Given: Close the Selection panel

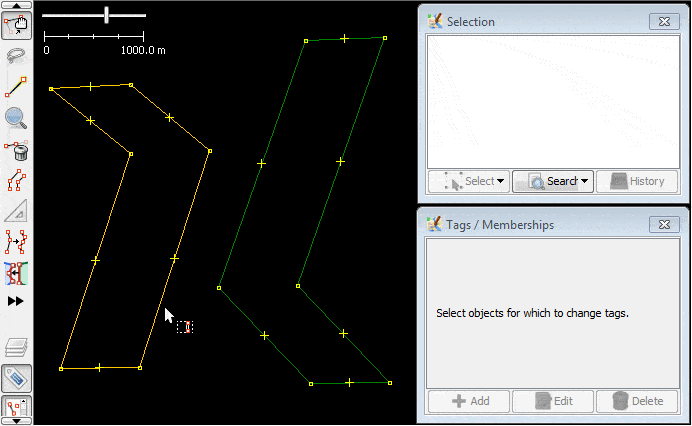Looking at the screenshot, I should pyautogui.click(x=664, y=22).
